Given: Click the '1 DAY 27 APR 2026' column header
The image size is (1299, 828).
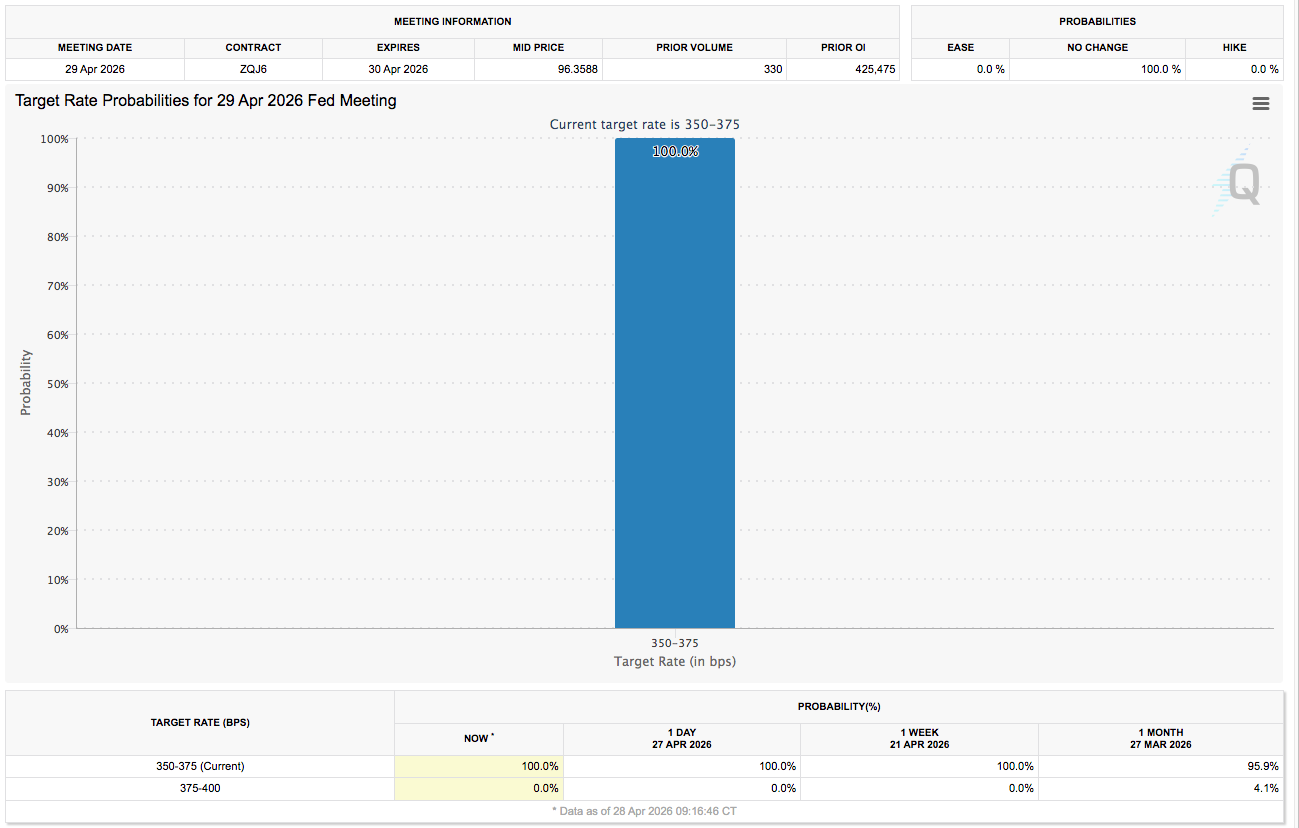Looking at the screenshot, I should click(681, 739).
